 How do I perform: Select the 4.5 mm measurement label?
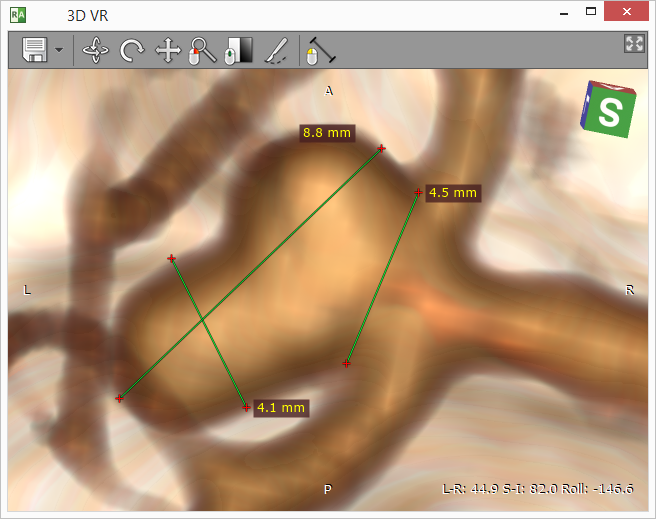coord(452,192)
